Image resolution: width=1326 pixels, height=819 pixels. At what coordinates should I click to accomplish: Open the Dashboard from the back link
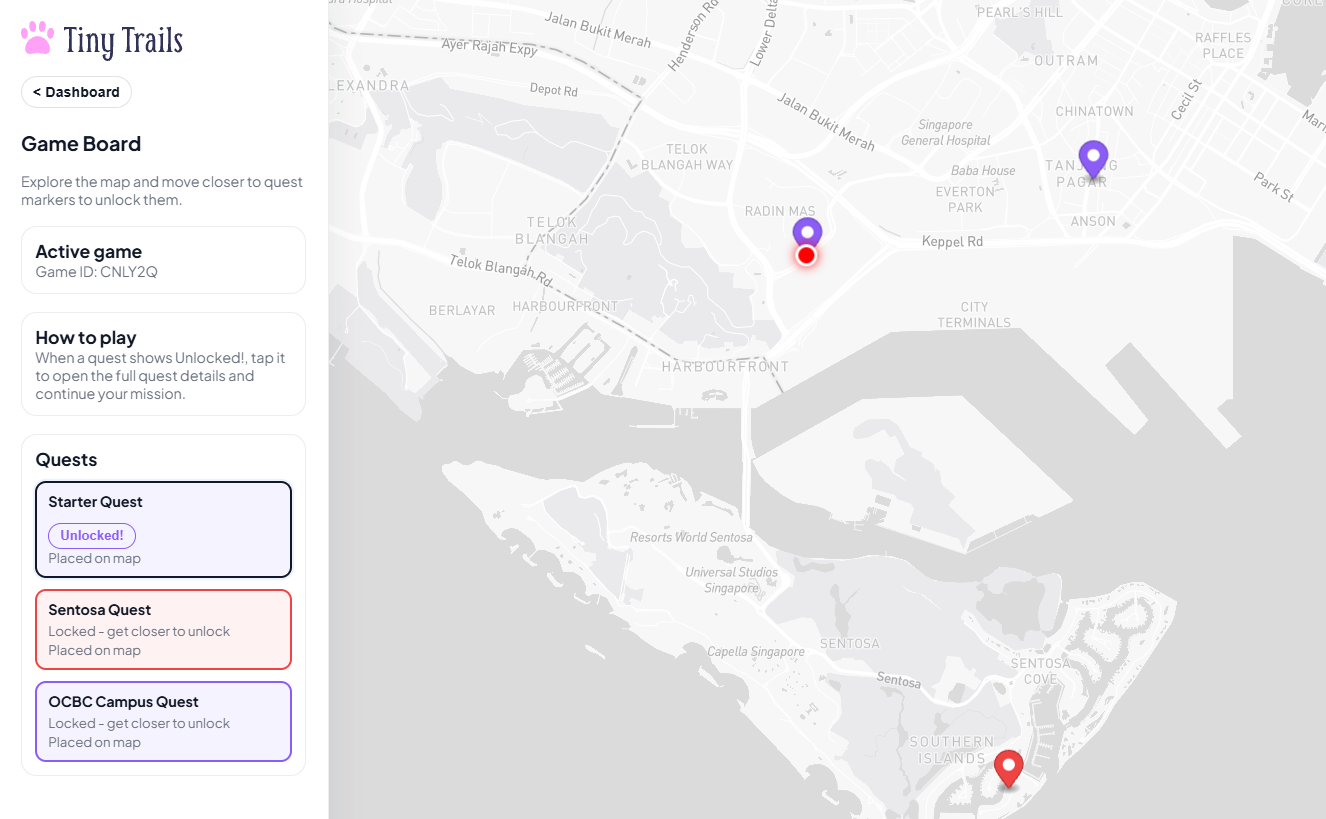76,91
